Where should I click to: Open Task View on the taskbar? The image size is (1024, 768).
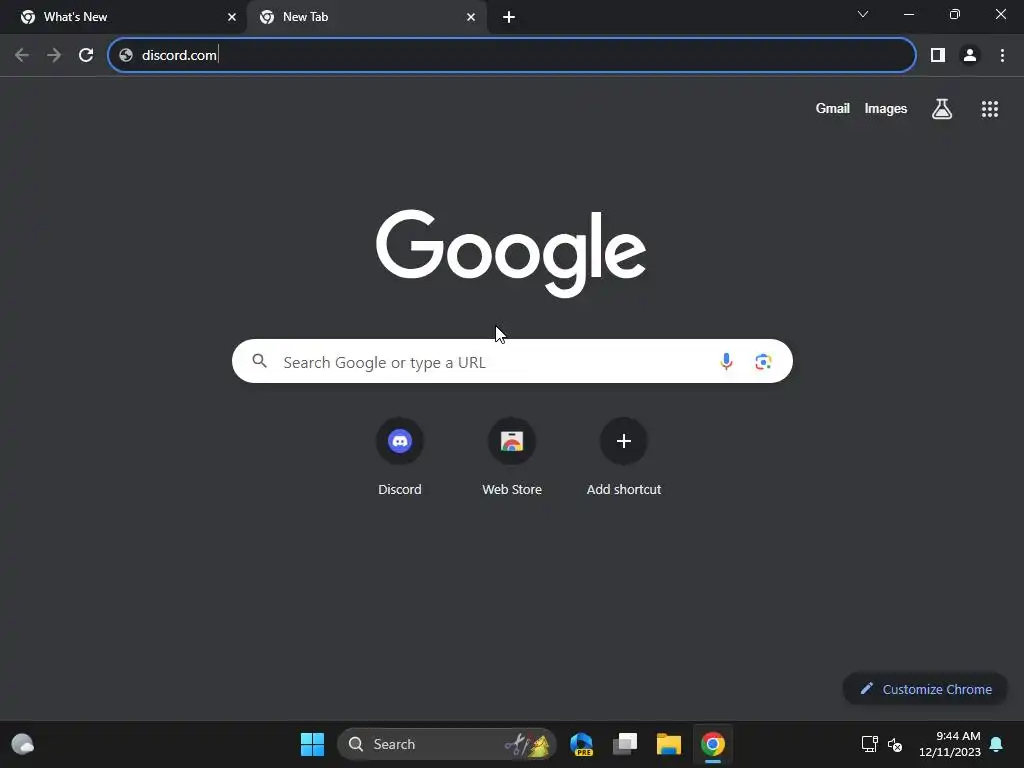pyautogui.click(x=625, y=744)
